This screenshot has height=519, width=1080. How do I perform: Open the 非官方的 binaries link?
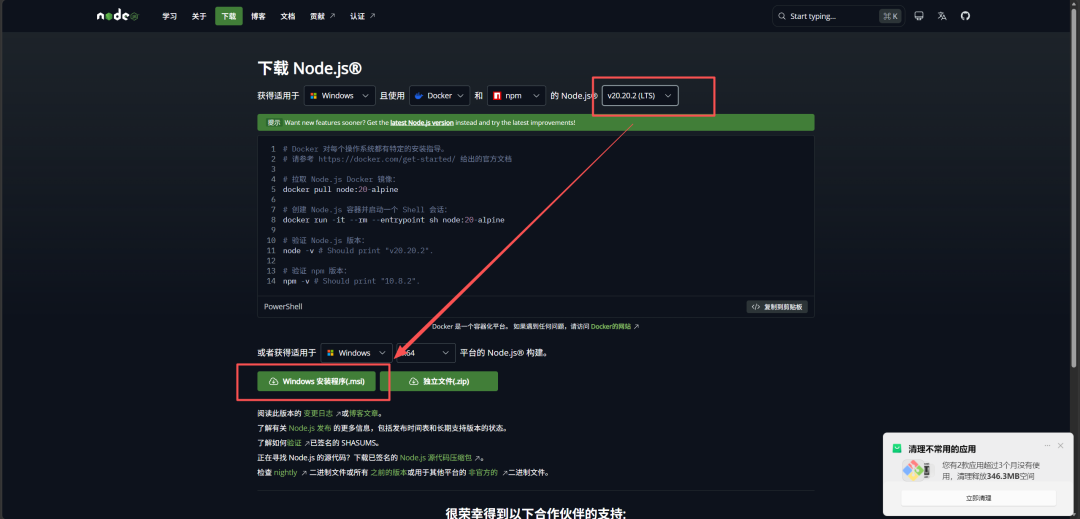tap(483, 473)
